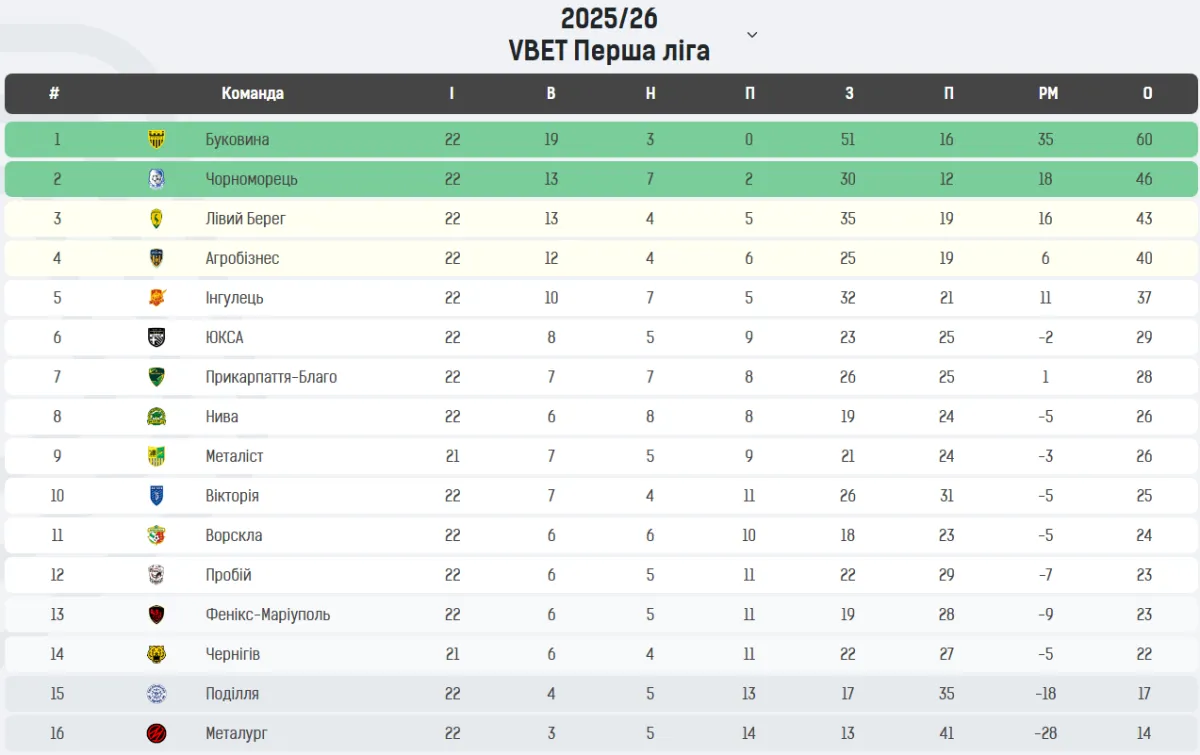
Task: Expand the 2025/26 season dropdown chevron
Action: pos(752,35)
